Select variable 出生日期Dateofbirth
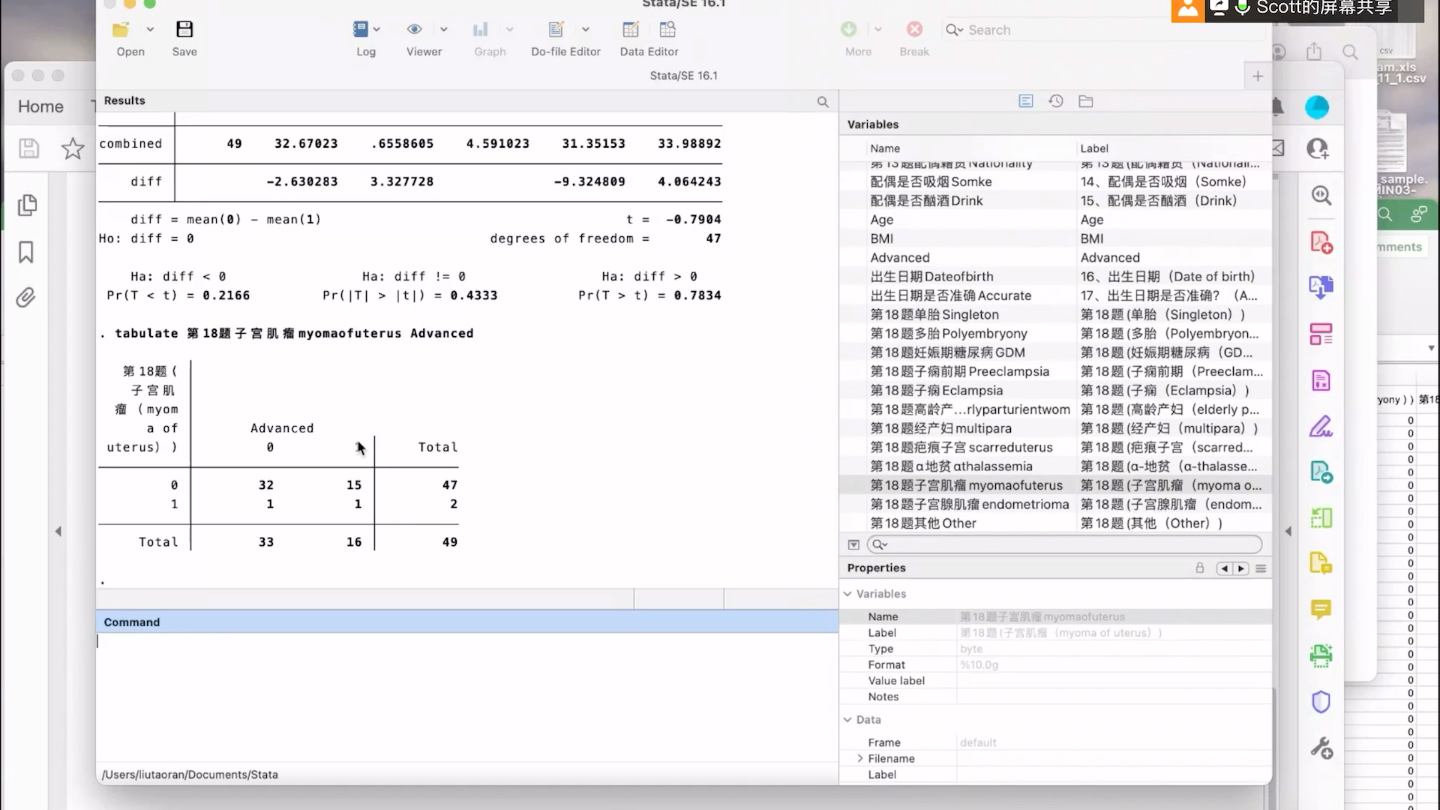1440x810 pixels. 1055,277
